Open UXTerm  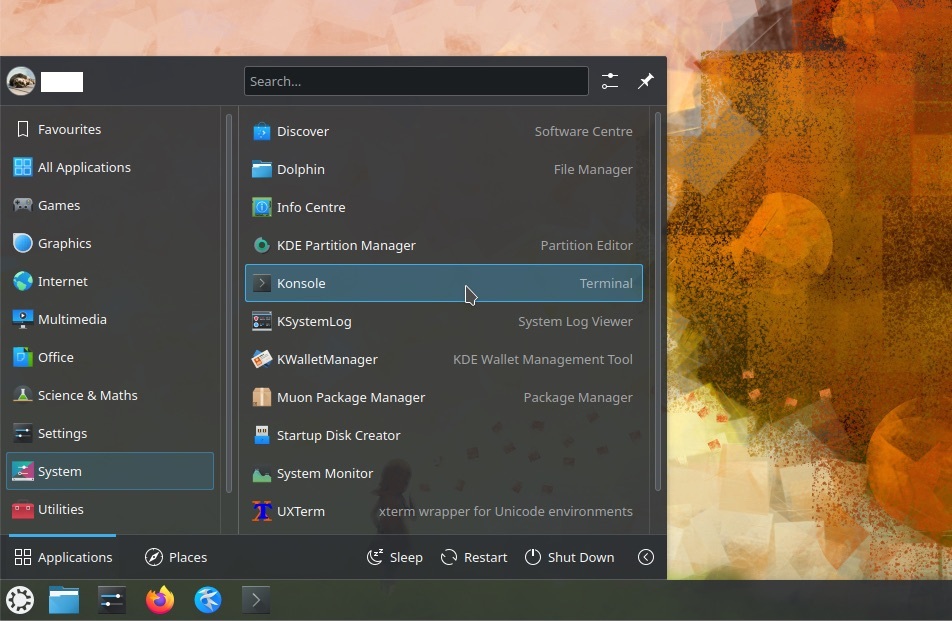pos(443,511)
